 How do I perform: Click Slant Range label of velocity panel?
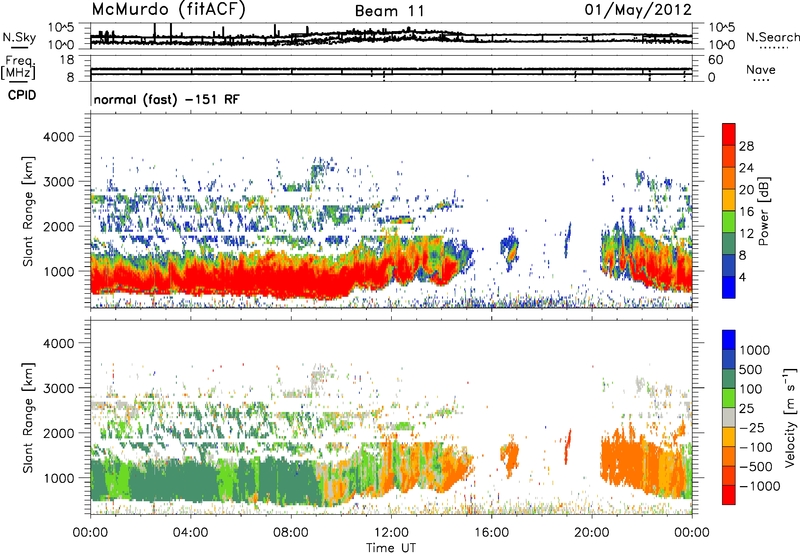[x=28, y=418]
